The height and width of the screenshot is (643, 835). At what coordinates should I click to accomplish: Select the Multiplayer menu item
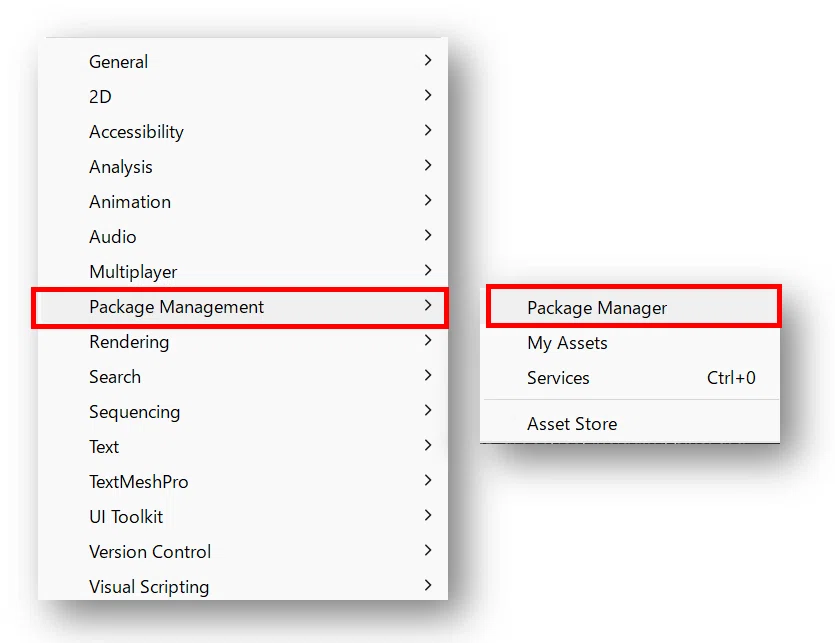tap(243, 272)
